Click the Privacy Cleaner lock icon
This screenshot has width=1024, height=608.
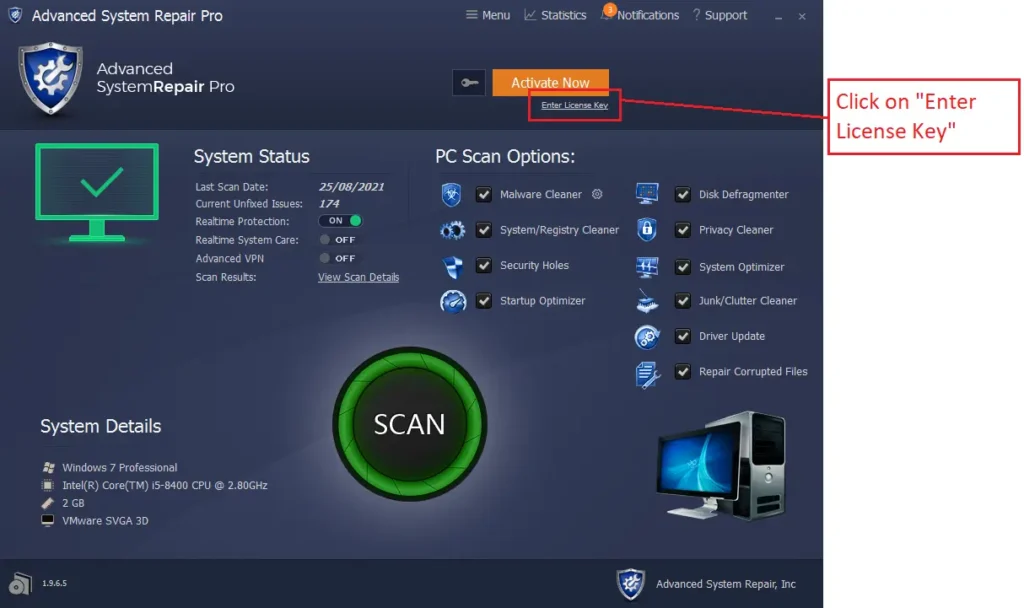pyautogui.click(x=647, y=230)
